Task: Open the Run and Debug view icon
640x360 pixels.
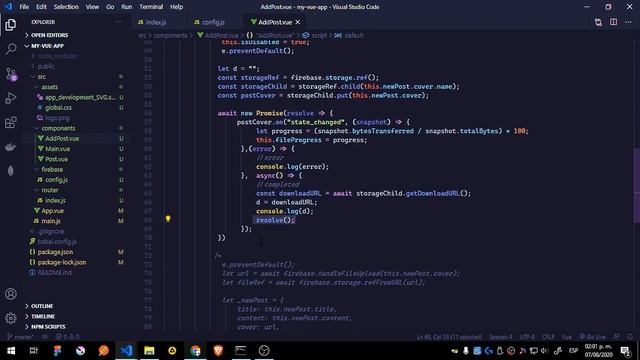Action: 11,98
